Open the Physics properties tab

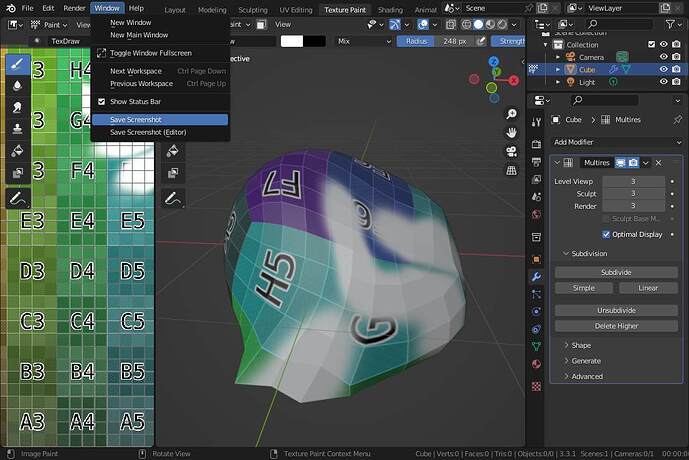click(x=536, y=311)
